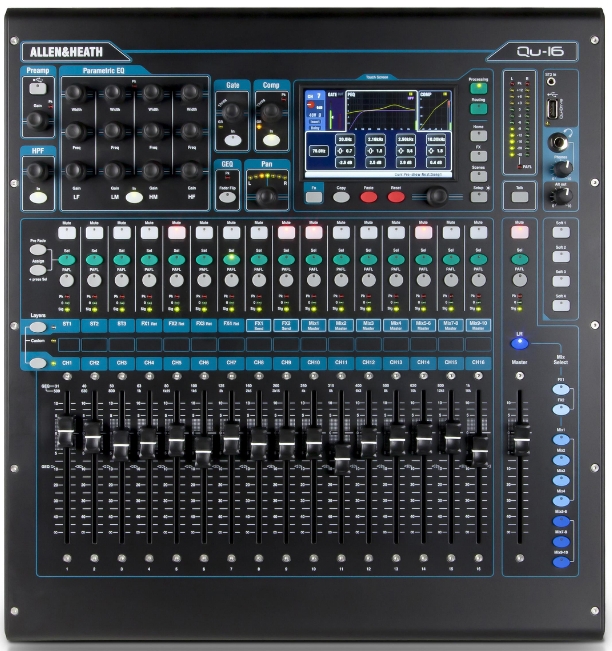Viewport: 612px width, 651px height.
Task: Select channel CH1 with its Sel key
Action: (x=67, y=260)
